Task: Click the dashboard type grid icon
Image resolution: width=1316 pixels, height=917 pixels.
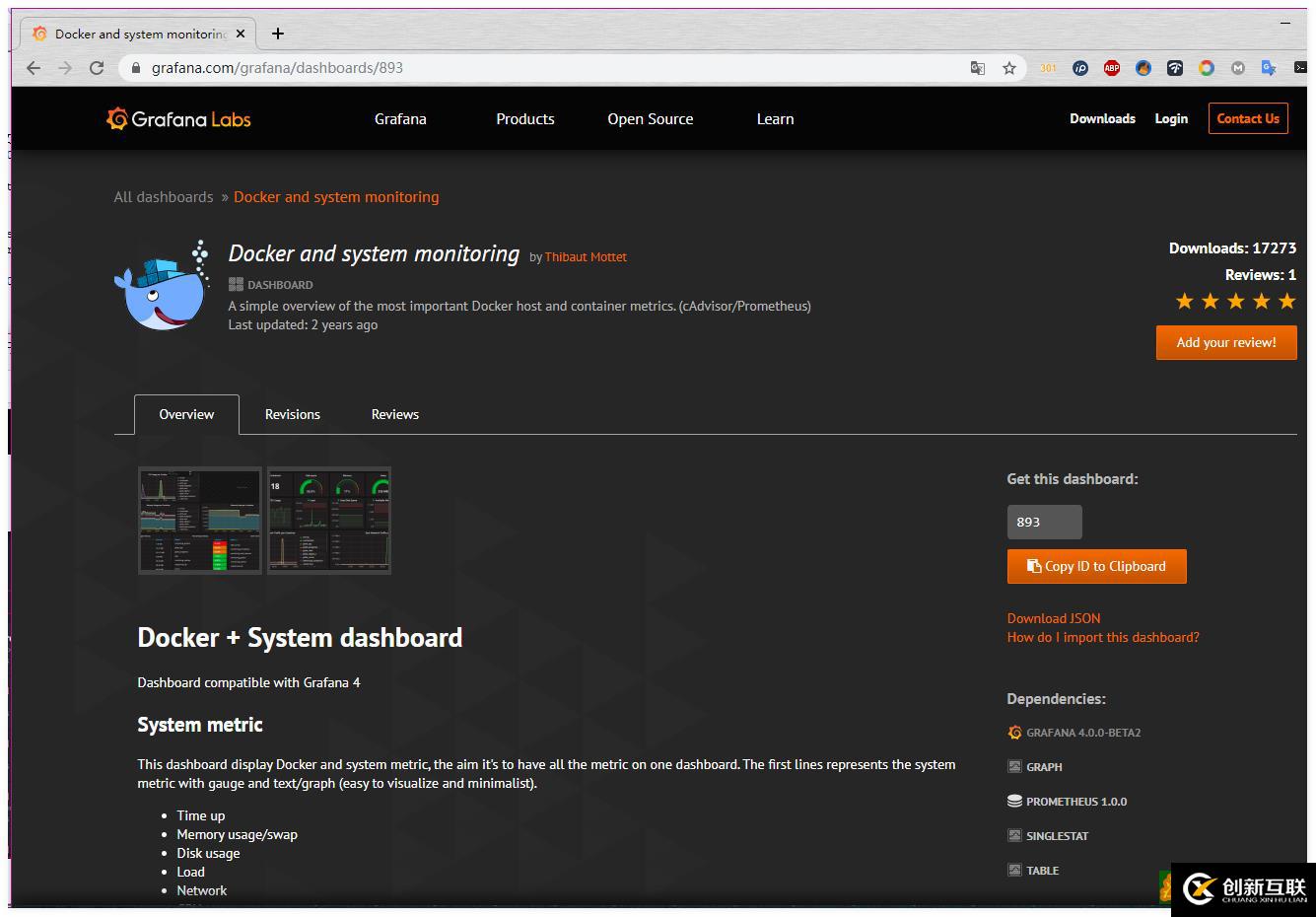Action: pos(236,285)
